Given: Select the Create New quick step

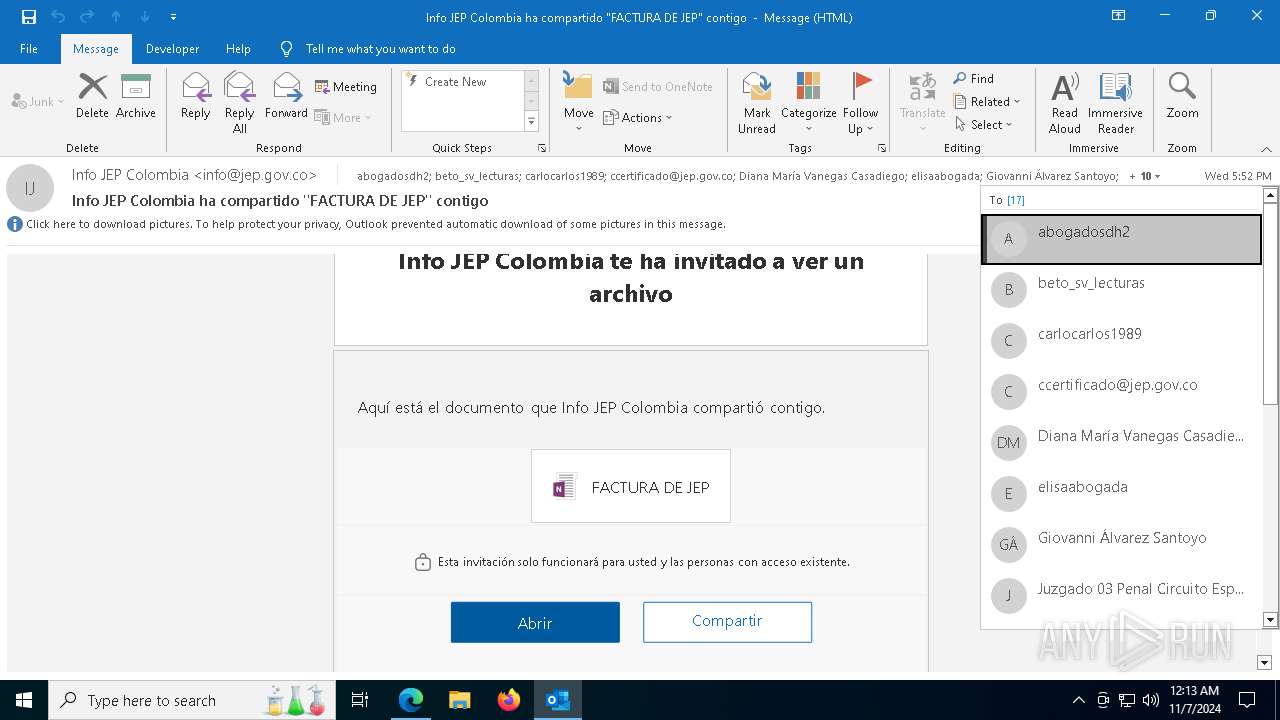Looking at the screenshot, I should click(x=456, y=82).
